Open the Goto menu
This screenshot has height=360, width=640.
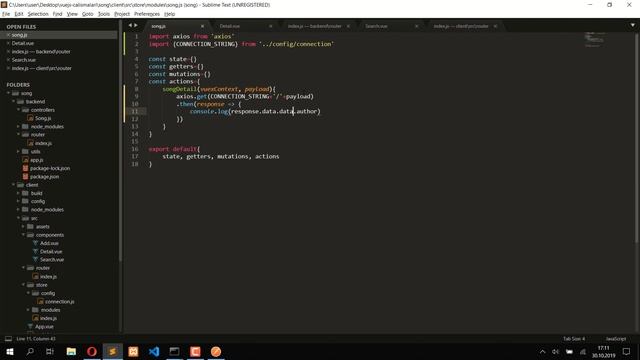(x=87, y=14)
